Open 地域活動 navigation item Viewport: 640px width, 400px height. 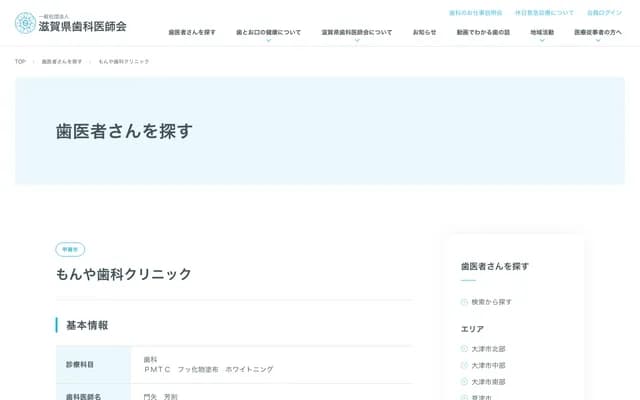point(542,32)
